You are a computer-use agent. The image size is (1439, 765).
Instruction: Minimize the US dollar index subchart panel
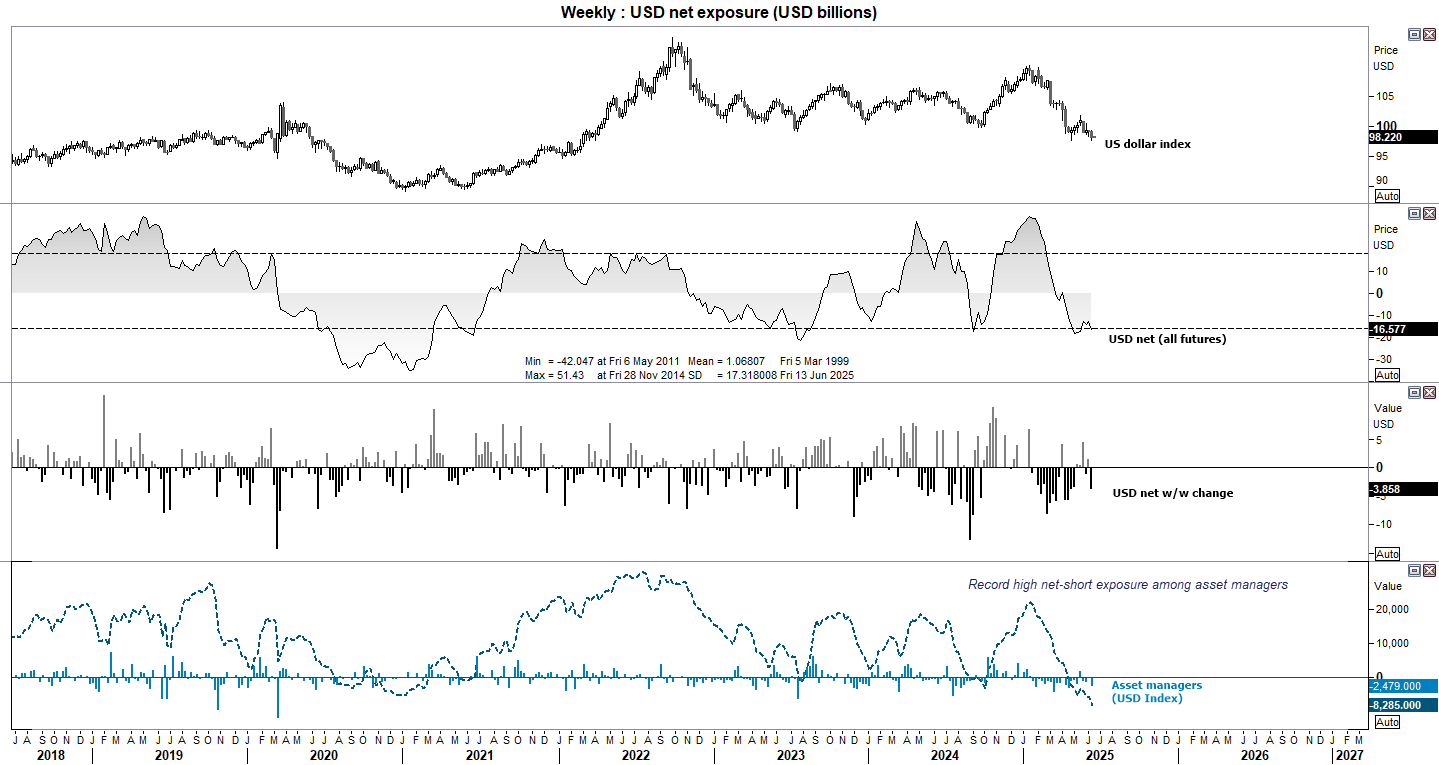click(x=1415, y=33)
